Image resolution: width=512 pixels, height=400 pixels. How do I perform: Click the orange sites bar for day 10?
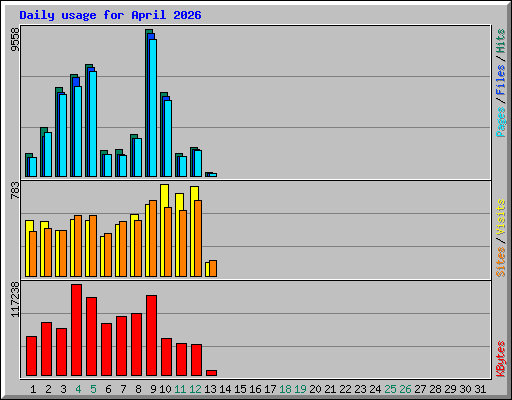click(168, 242)
